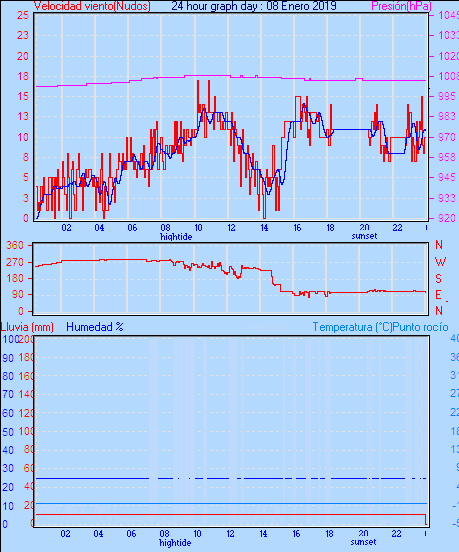
Task: Click the 12 hour tick on wind graph
Action: [231, 228]
